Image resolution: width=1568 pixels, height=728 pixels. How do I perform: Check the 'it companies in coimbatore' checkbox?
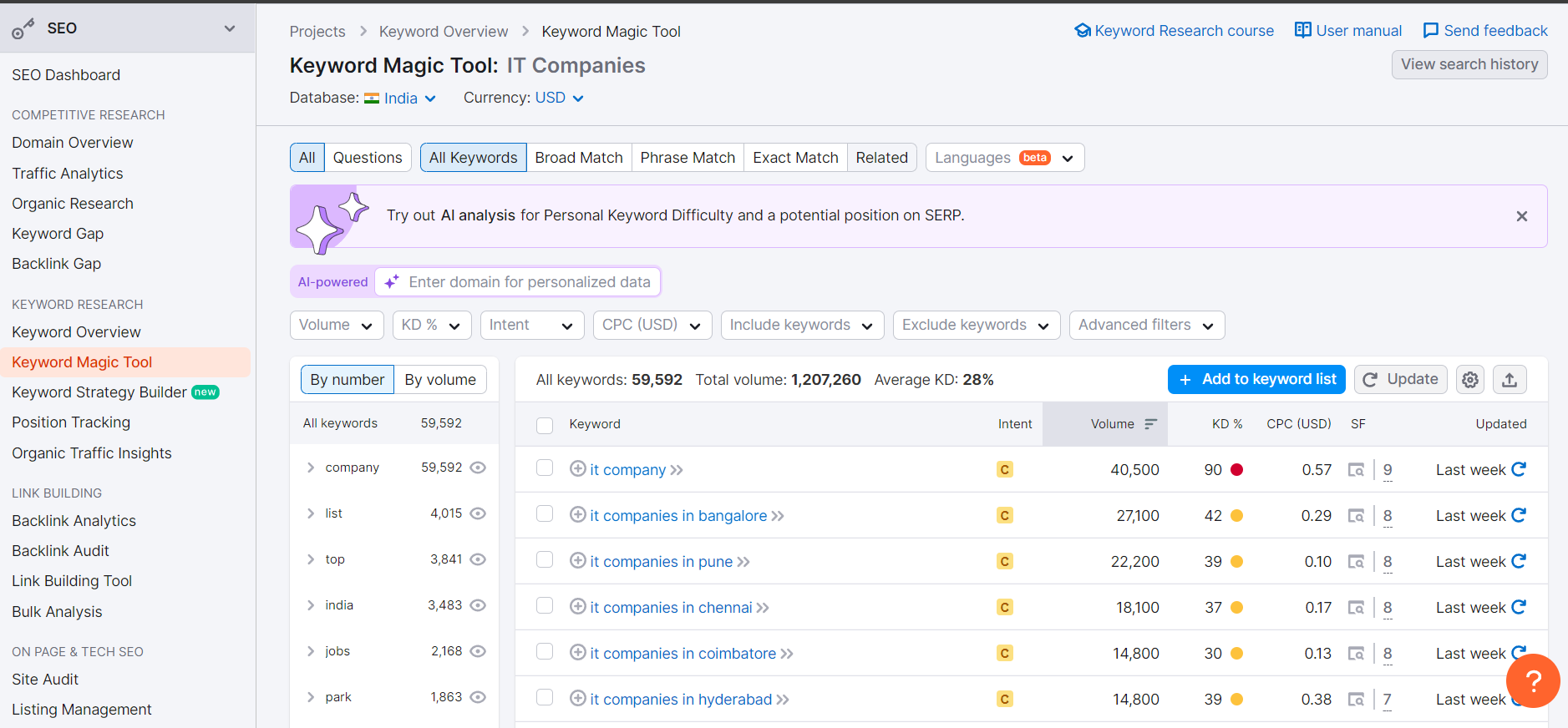tap(545, 652)
